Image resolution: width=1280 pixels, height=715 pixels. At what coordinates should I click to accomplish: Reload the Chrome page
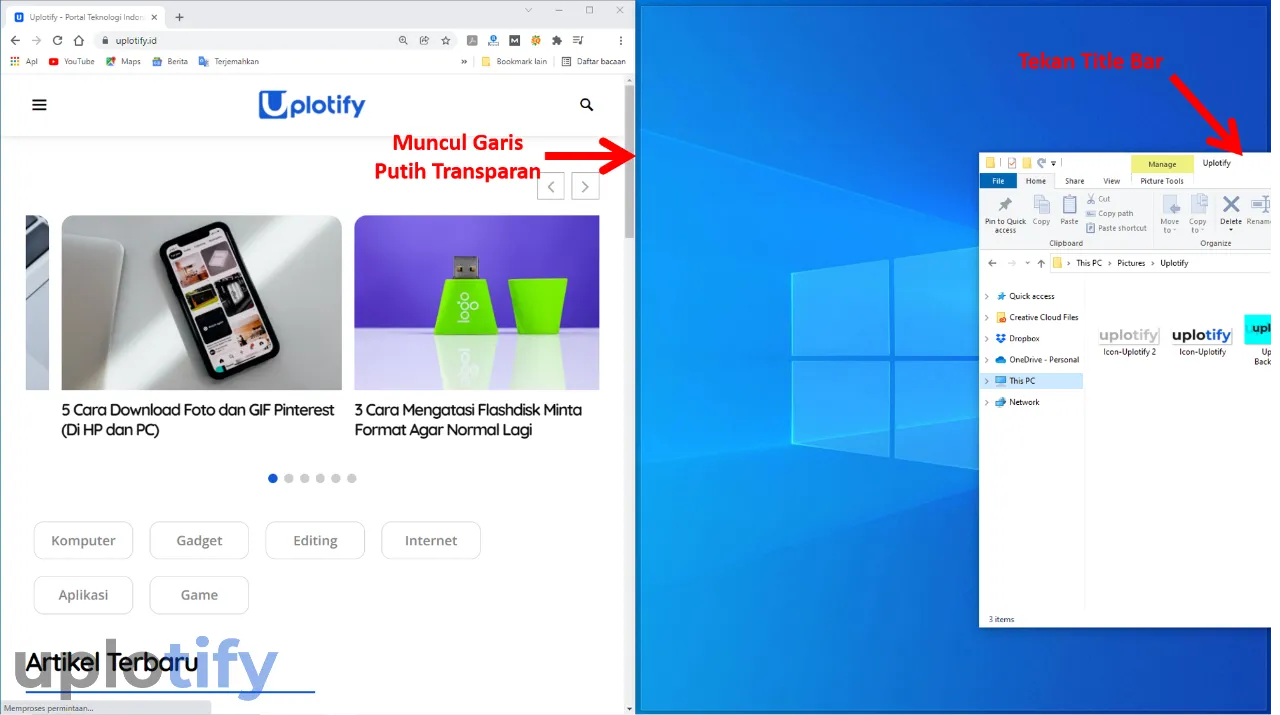[x=57, y=41]
